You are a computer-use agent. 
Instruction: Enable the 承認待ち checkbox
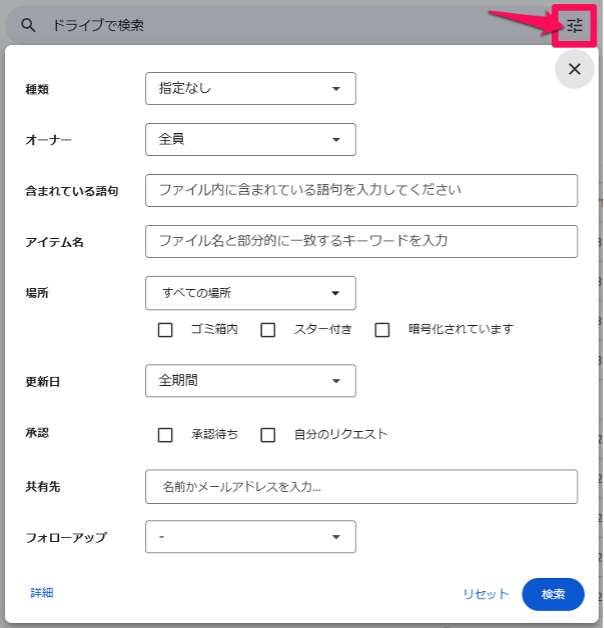click(x=165, y=435)
